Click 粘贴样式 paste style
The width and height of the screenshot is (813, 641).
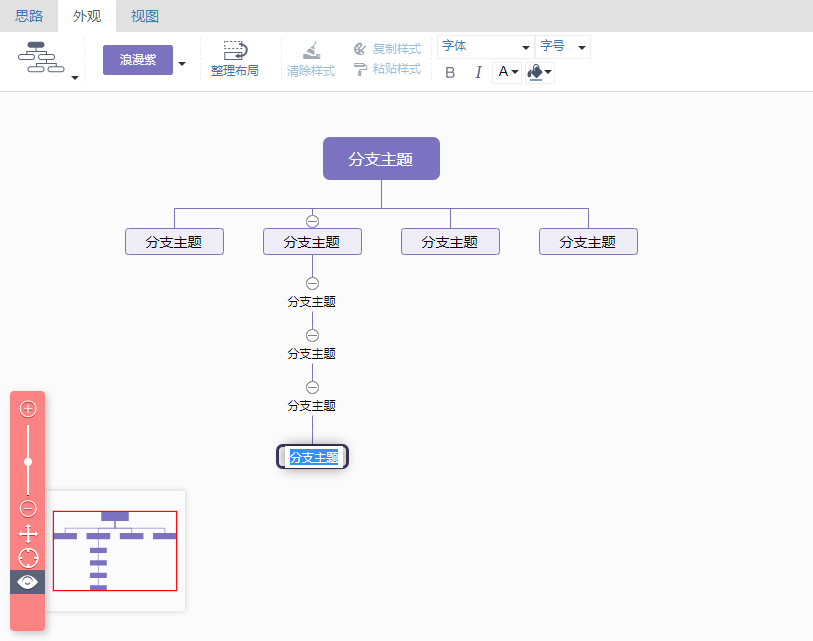click(x=387, y=69)
